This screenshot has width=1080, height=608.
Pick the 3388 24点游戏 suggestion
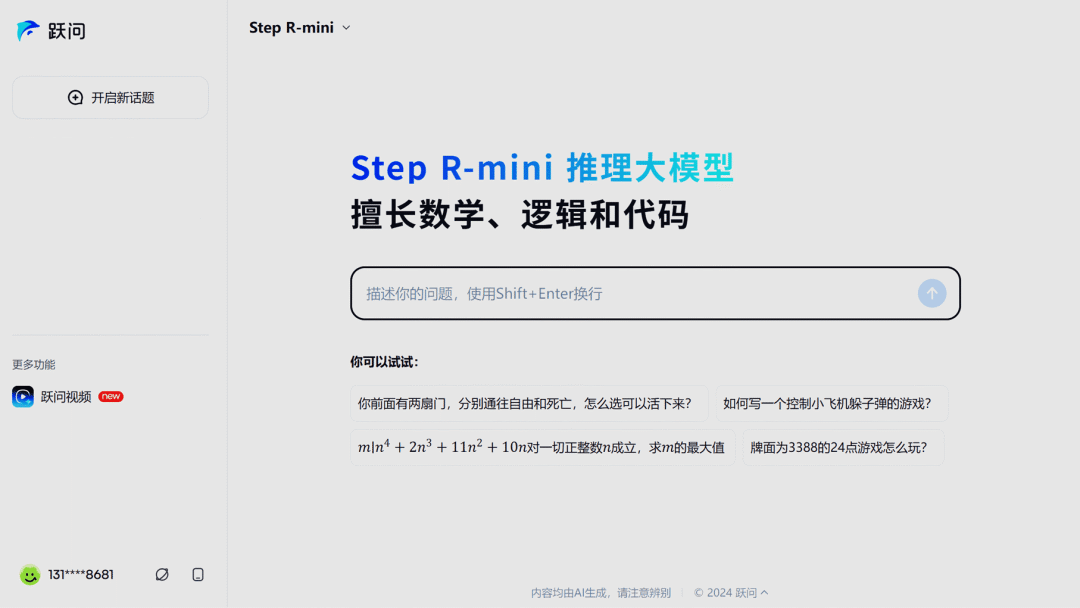pos(843,448)
